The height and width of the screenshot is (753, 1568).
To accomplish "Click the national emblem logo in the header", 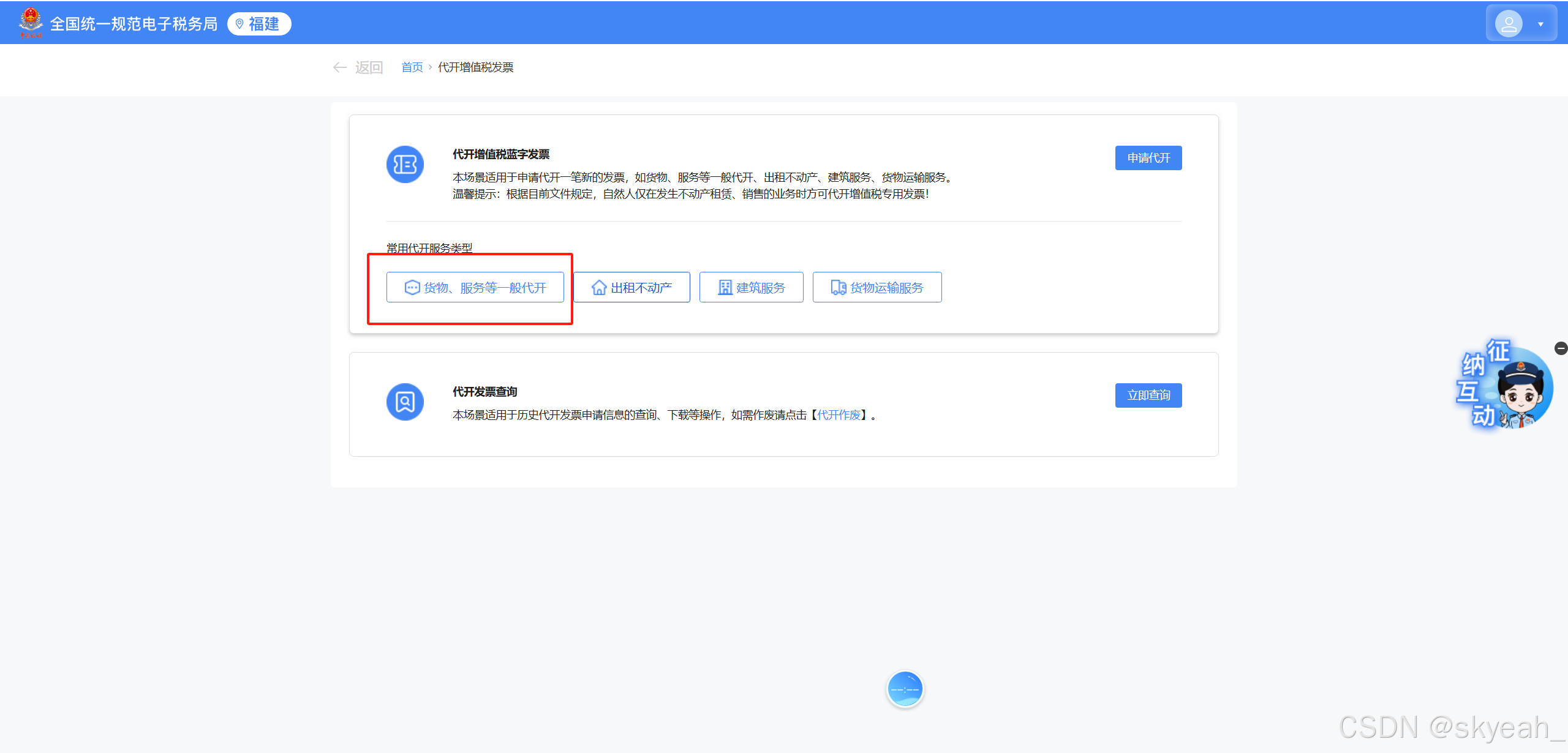I will coord(29,22).
